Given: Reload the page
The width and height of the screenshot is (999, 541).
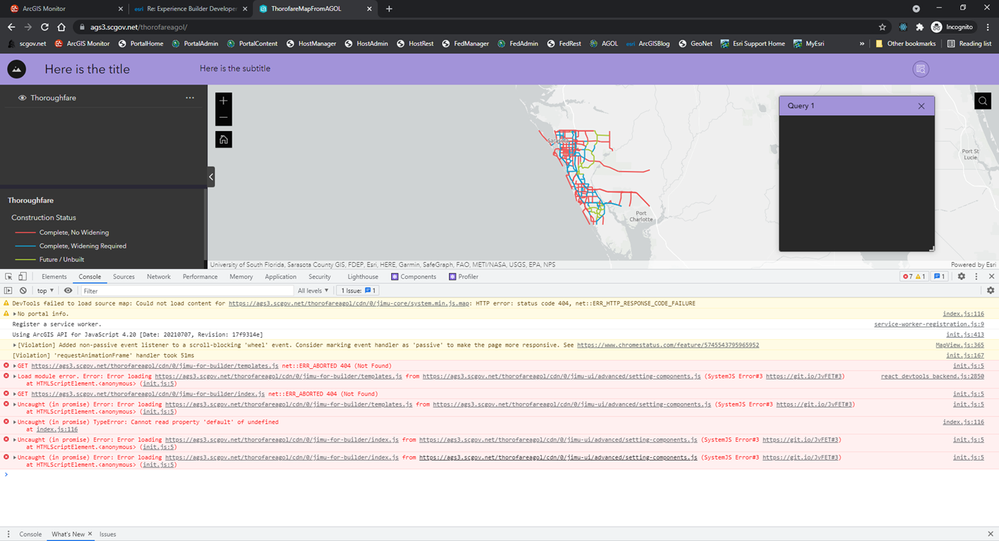Looking at the screenshot, I should [45, 27].
